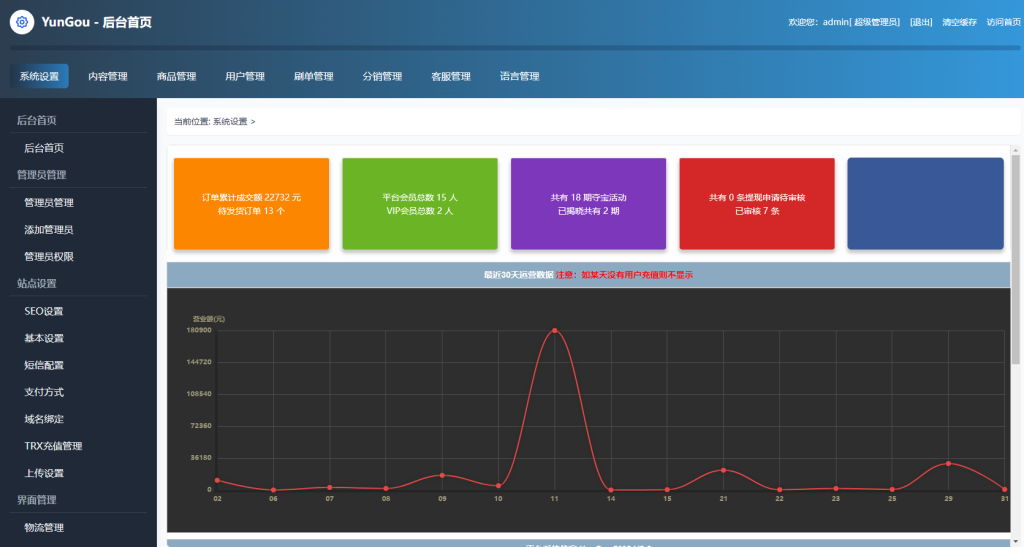Click the green member count card

(419, 203)
